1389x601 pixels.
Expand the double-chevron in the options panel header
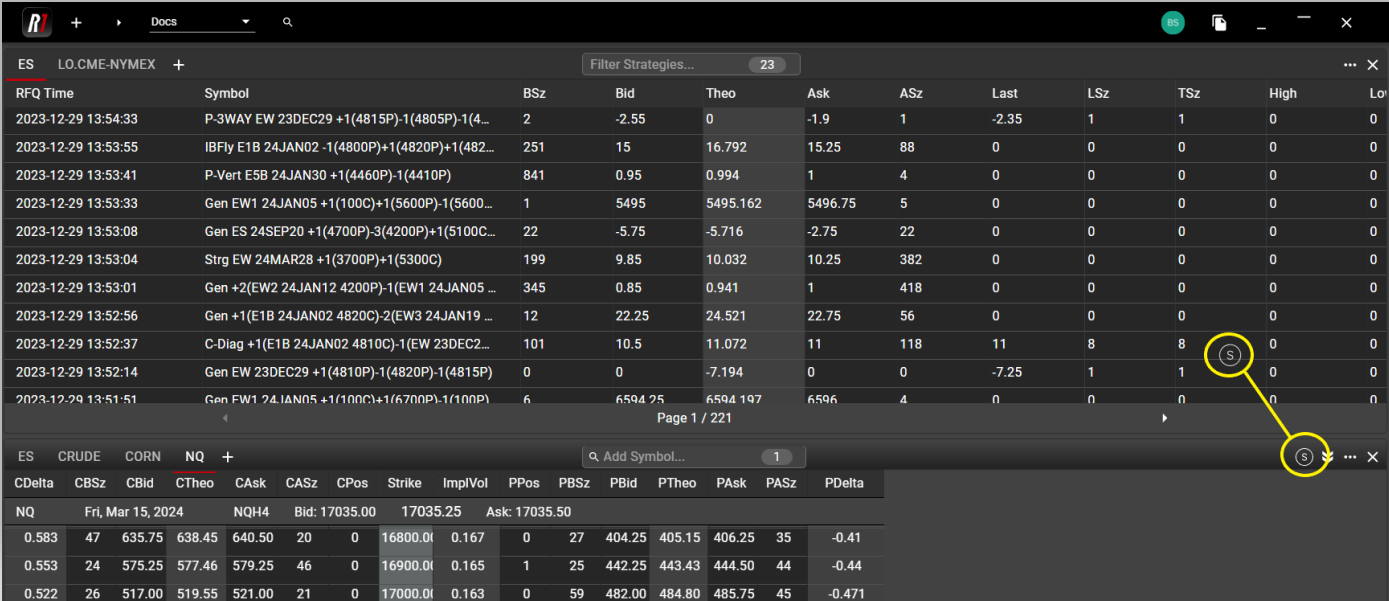click(x=1328, y=457)
